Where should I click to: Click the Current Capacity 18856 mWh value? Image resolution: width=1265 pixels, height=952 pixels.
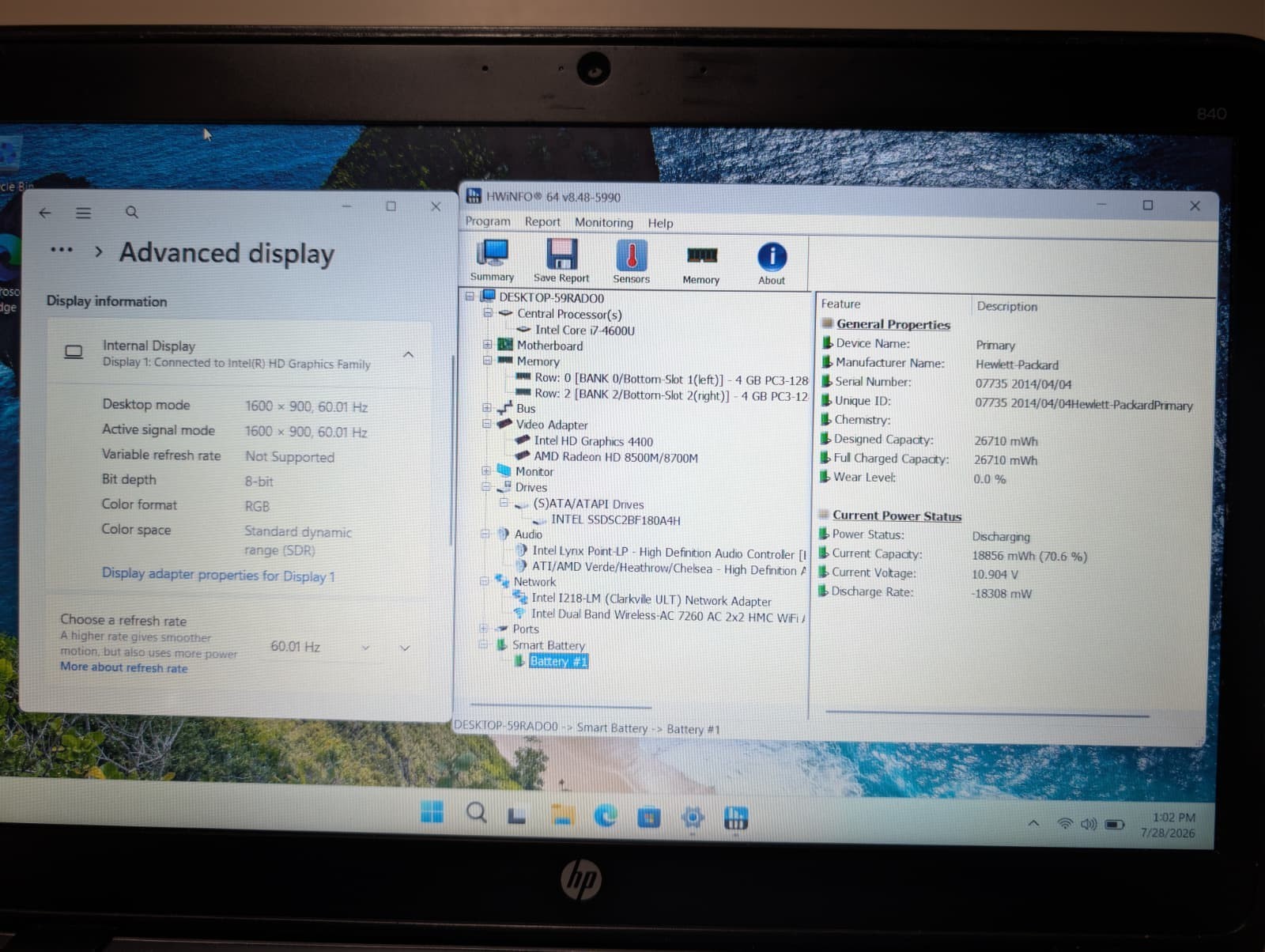(x=1029, y=556)
